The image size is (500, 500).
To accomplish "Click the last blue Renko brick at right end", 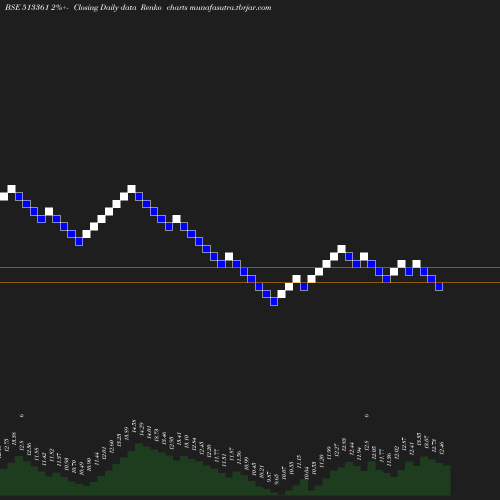I will click(x=439, y=286).
